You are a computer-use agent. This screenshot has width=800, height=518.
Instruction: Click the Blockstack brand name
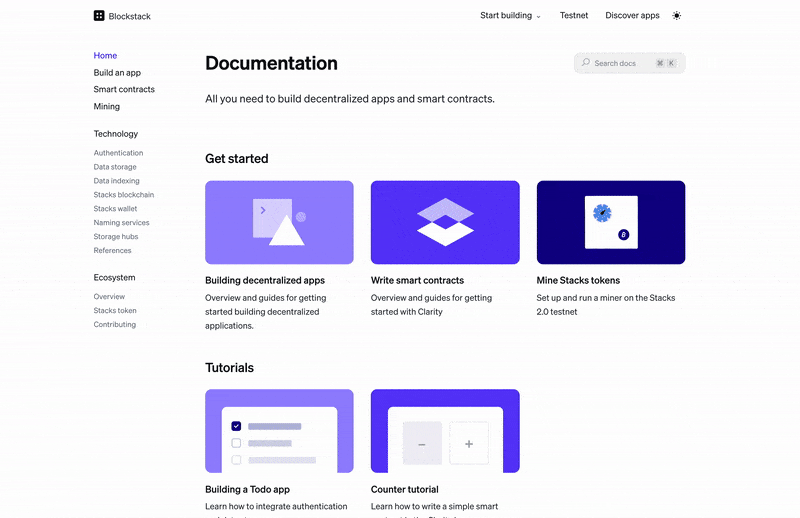pos(130,16)
